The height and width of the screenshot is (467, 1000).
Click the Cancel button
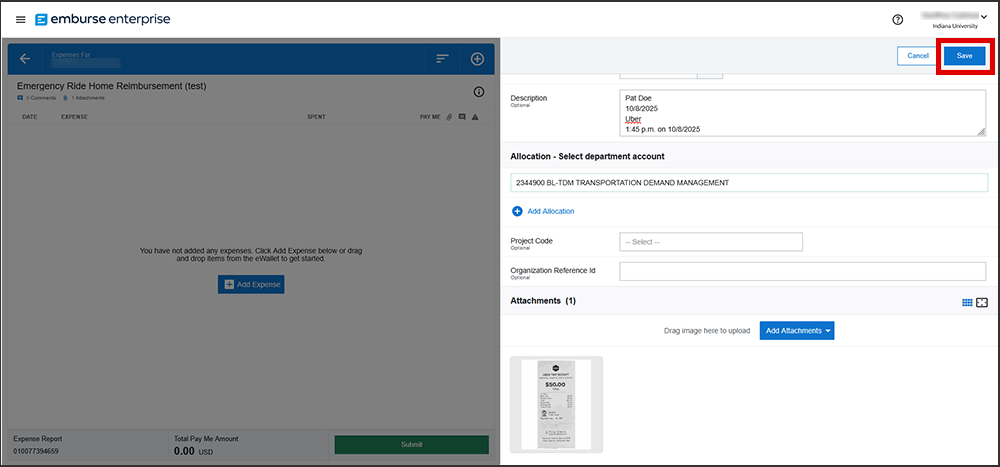coord(917,56)
